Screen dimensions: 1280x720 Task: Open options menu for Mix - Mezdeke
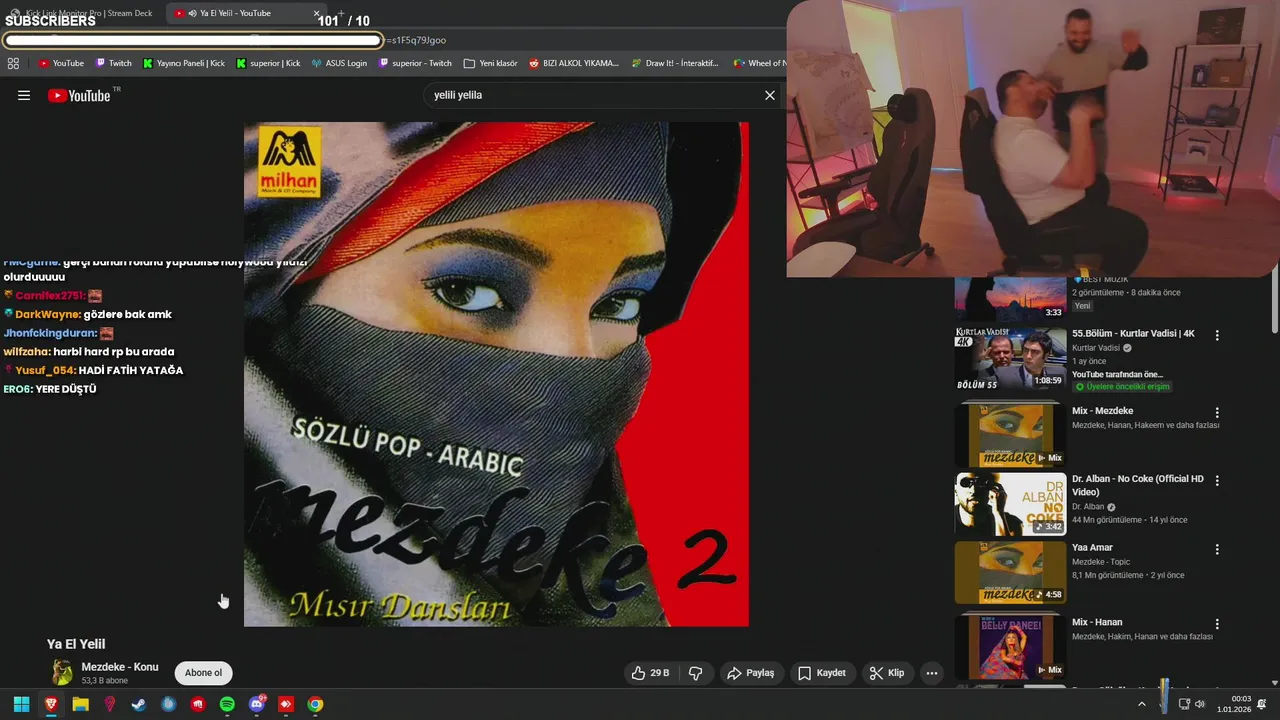pos(1217,412)
